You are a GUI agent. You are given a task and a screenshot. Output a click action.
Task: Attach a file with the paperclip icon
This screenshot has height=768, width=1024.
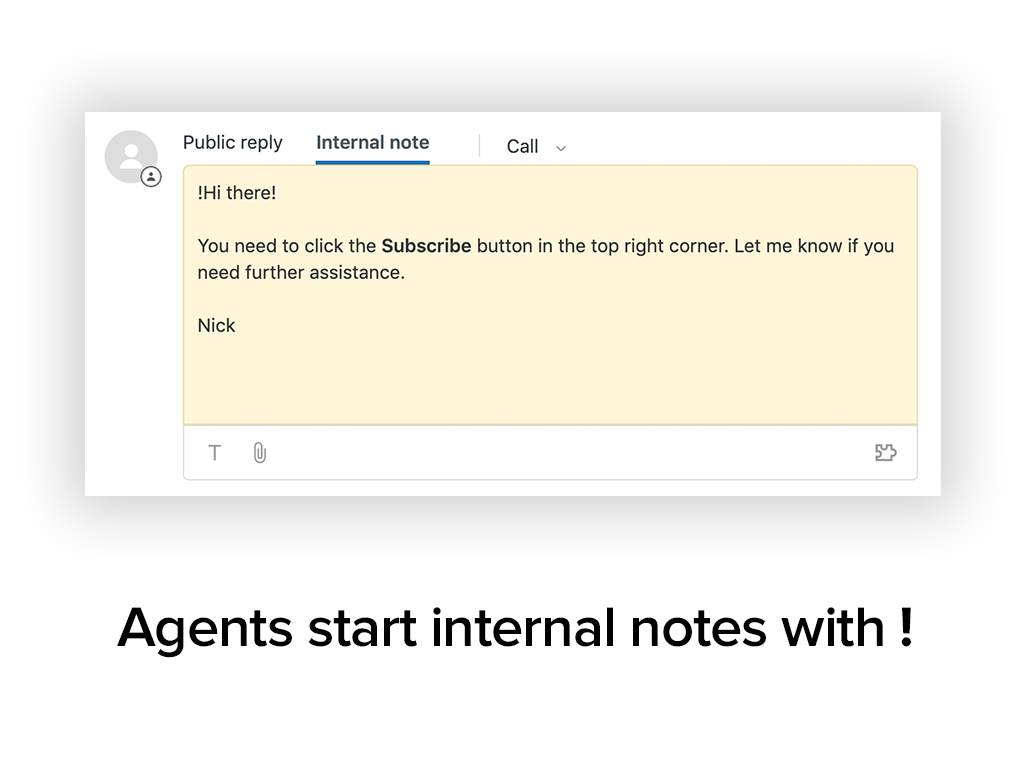(259, 453)
